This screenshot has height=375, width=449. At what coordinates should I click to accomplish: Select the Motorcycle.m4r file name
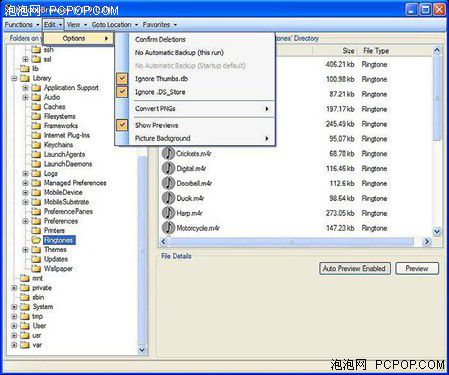click(198, 228)
